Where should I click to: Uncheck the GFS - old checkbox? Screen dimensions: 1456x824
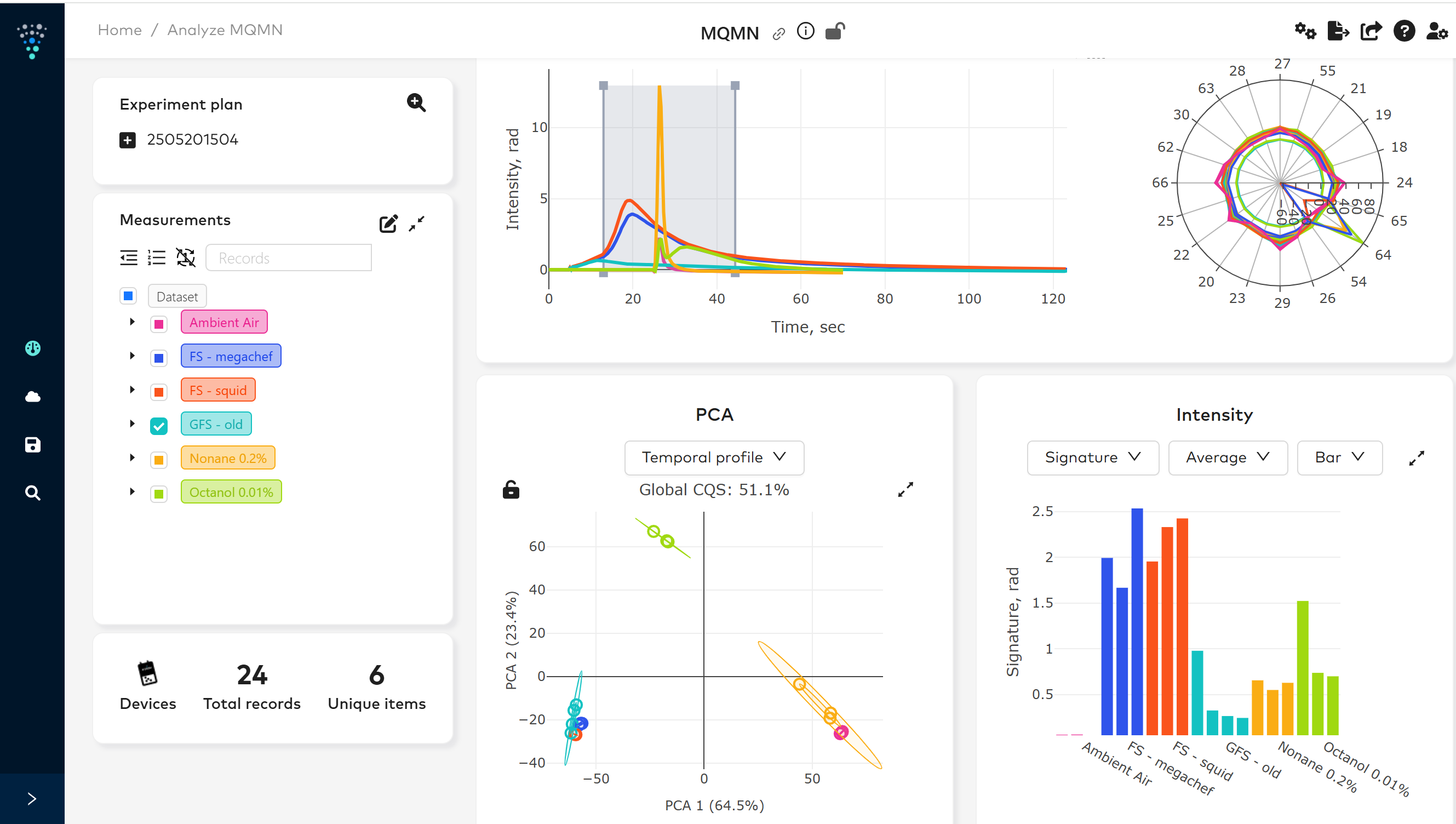click(159, 425)
